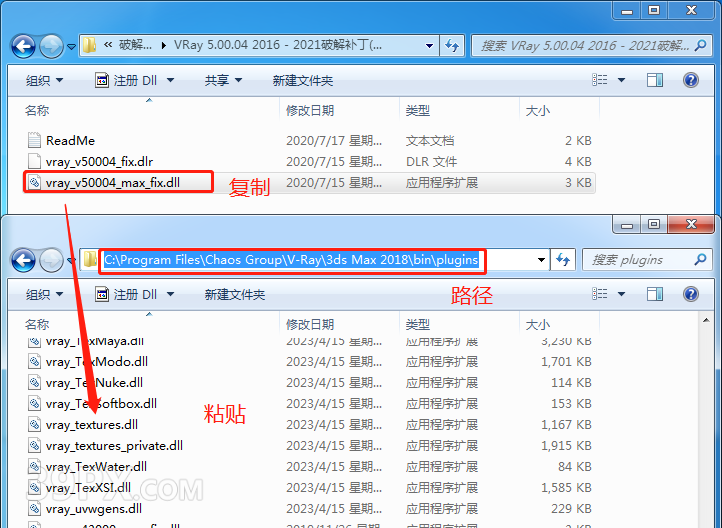Screen dimensions: 722x528
Task: Change view icon in the plugins window
Action: 600,294
